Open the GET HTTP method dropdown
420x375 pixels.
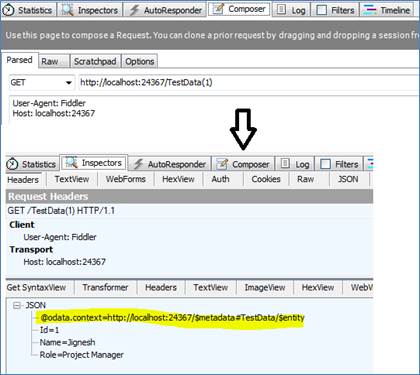[41, 82]
